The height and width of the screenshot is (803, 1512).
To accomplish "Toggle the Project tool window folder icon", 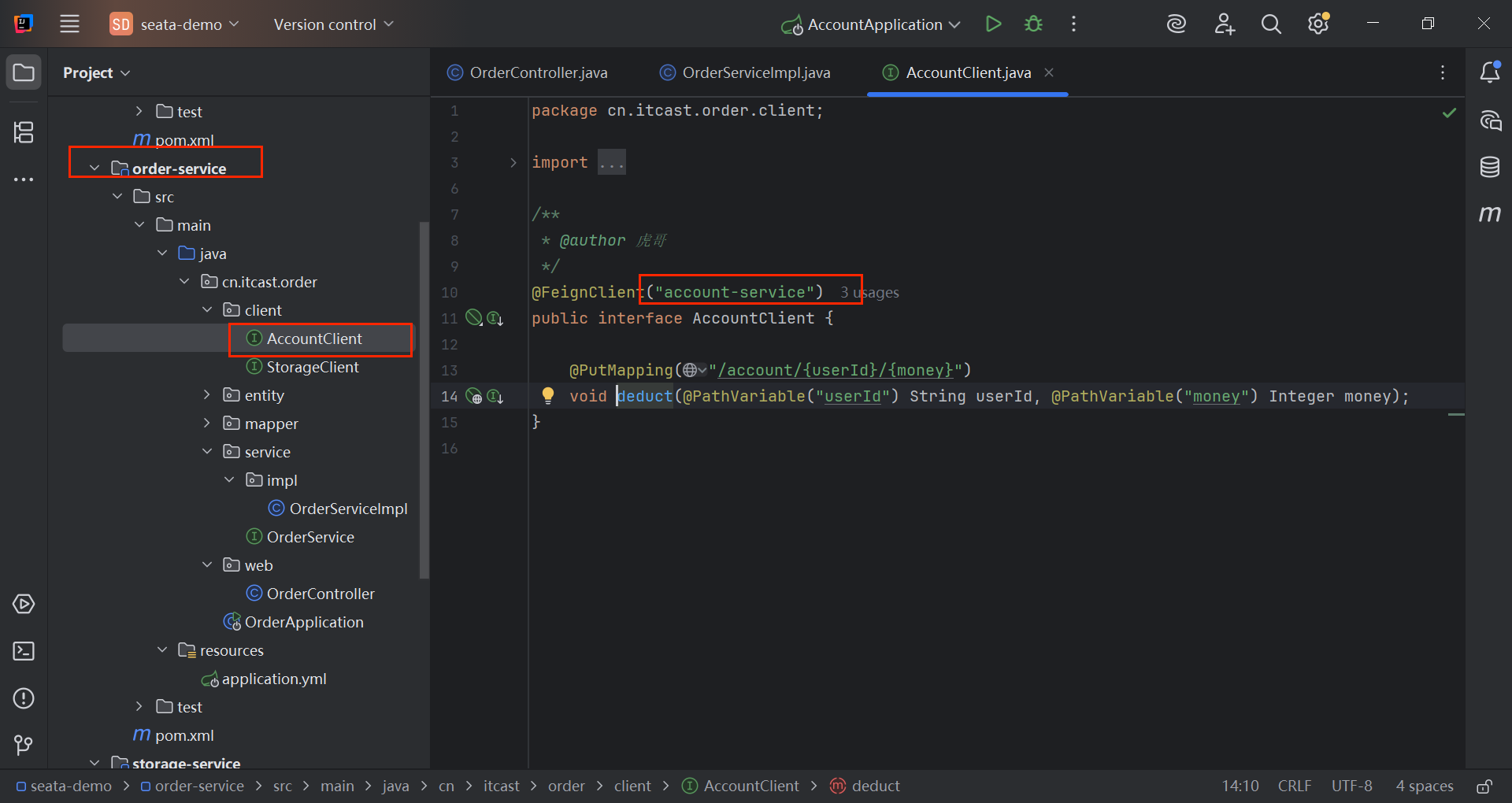I will click(24, 73).
